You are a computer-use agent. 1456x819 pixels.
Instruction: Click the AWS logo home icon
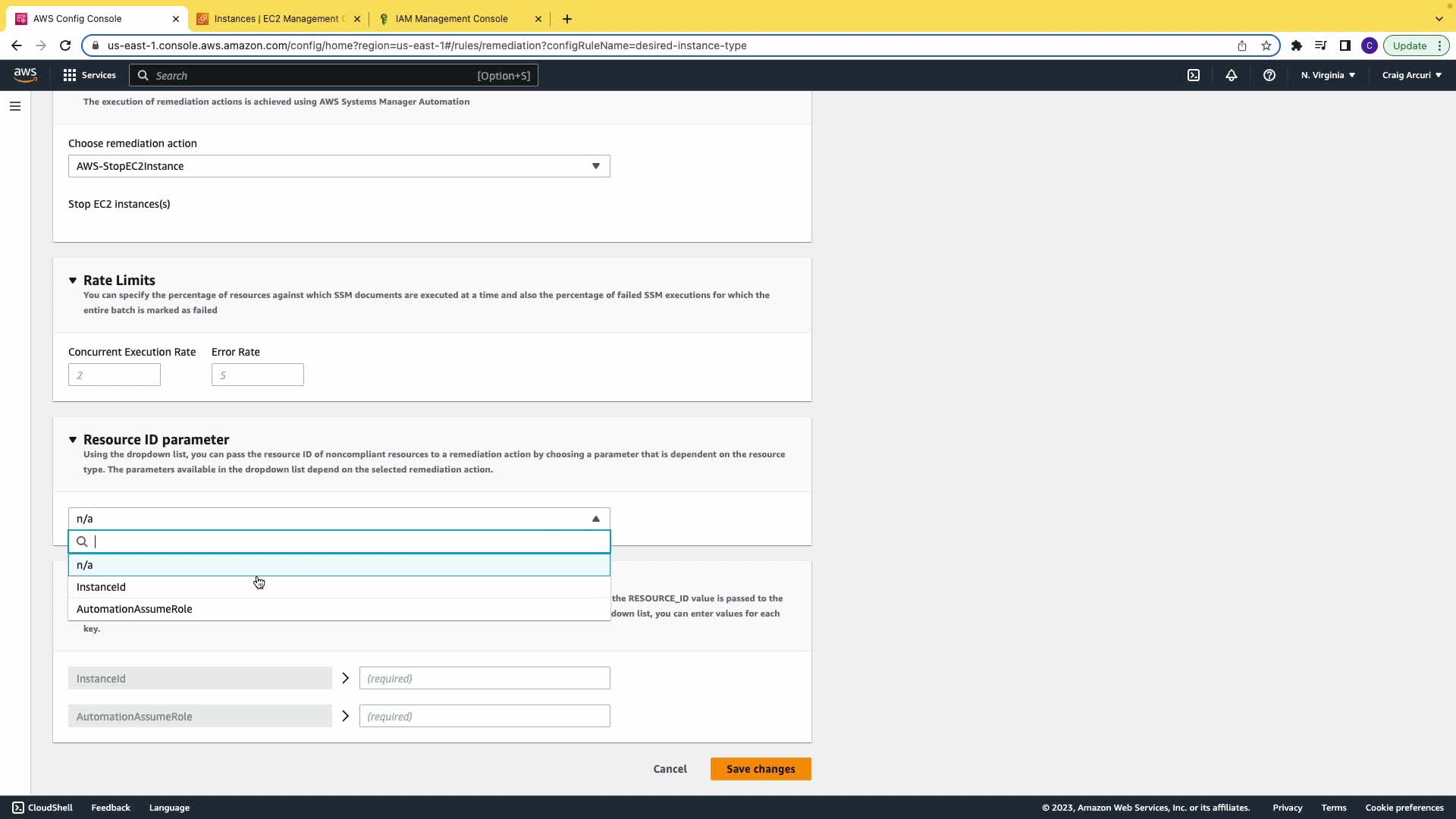(25, 74)
